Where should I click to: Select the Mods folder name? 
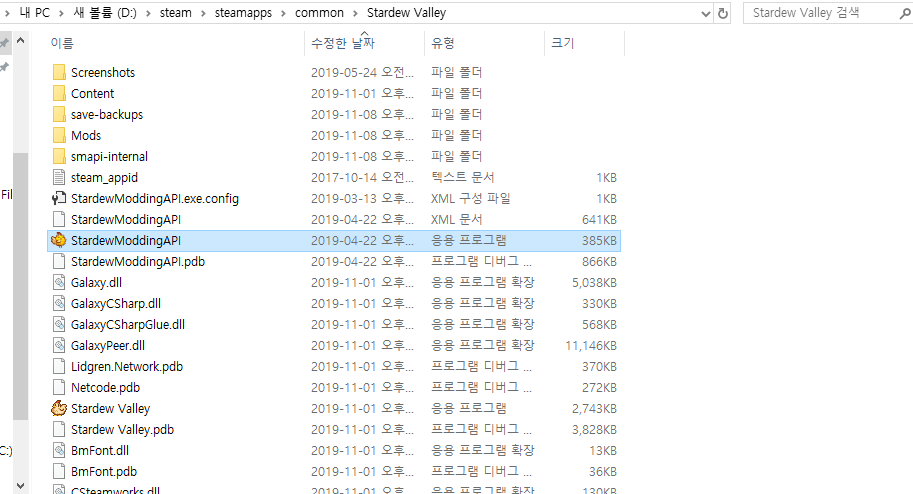pyautogui.click(x=86, y=135)
